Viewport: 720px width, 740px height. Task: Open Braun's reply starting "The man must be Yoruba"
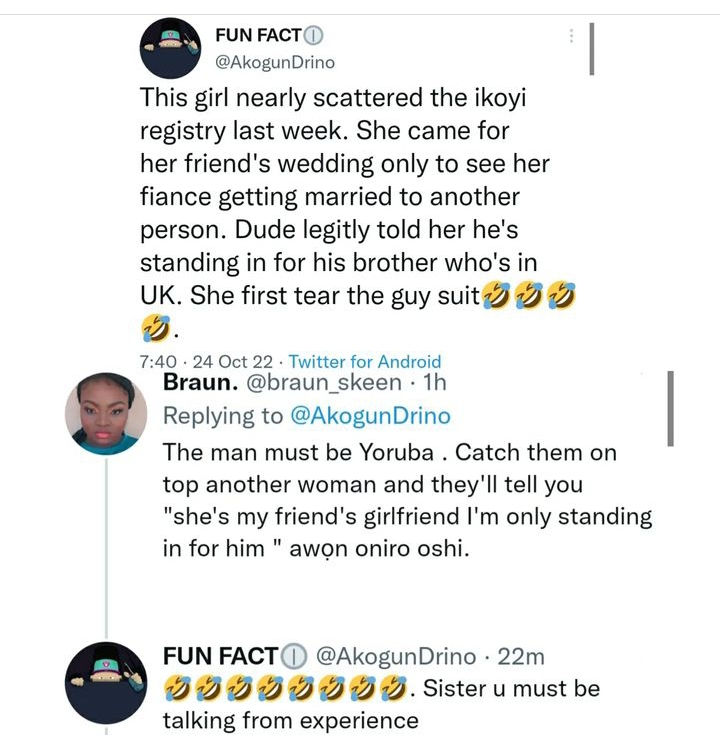click(400, 500)
